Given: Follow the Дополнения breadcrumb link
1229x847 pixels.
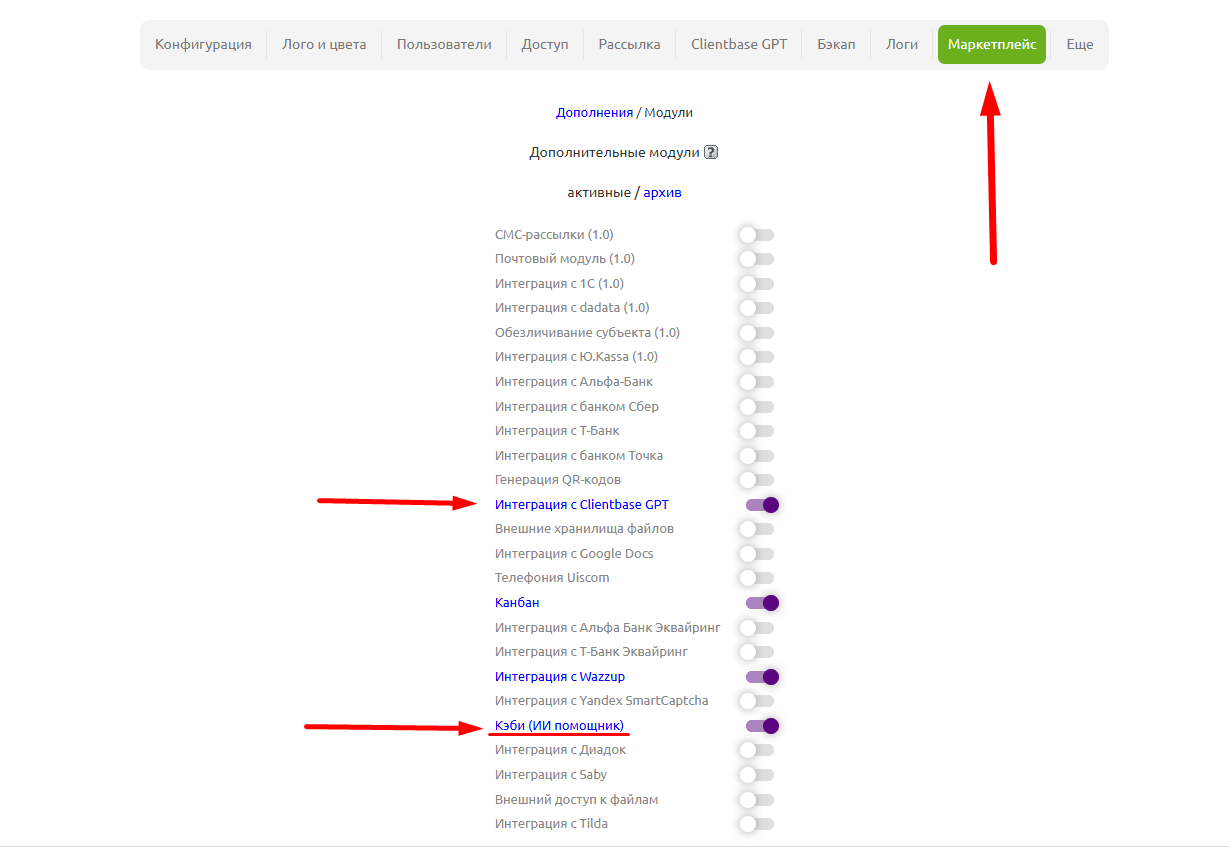Looking at the screenshot, I should pos(594,113).
